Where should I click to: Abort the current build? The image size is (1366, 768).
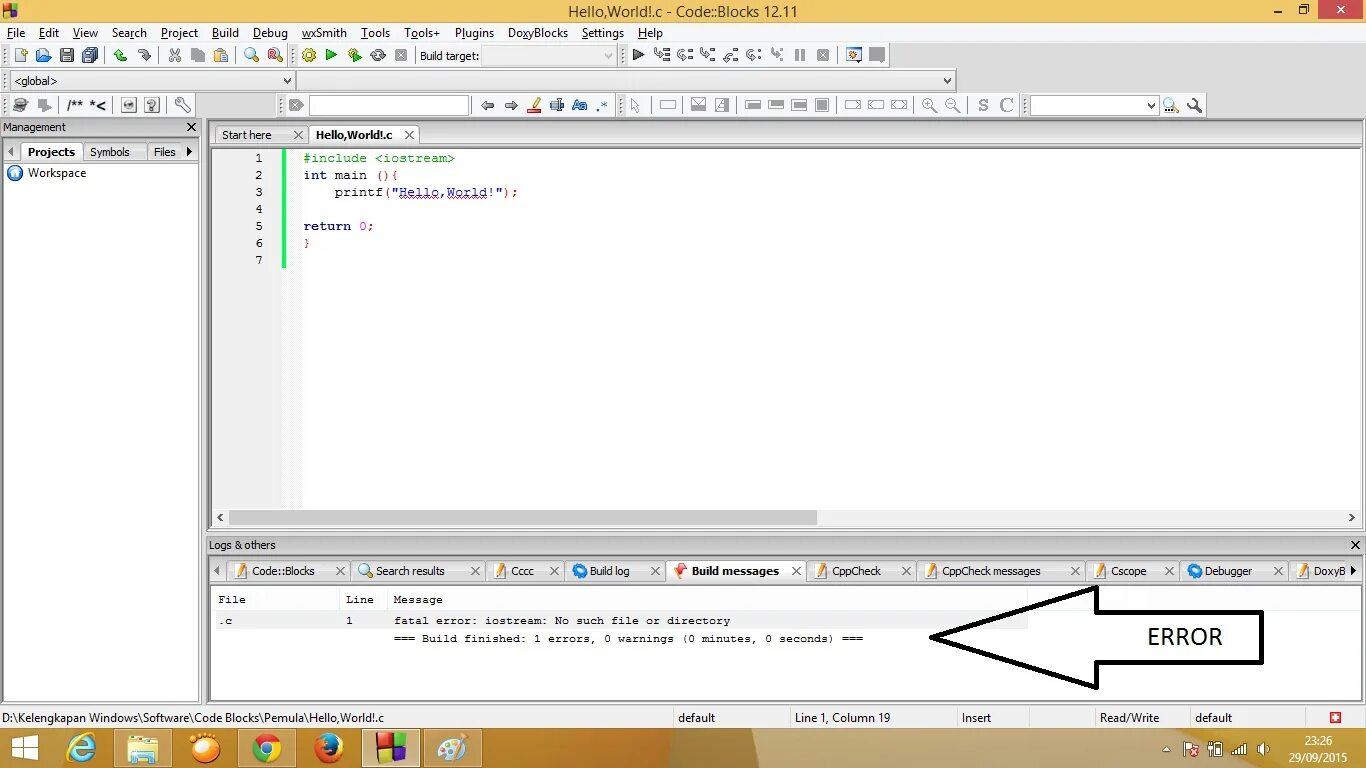pyautogui.click(x=401, y=56)
